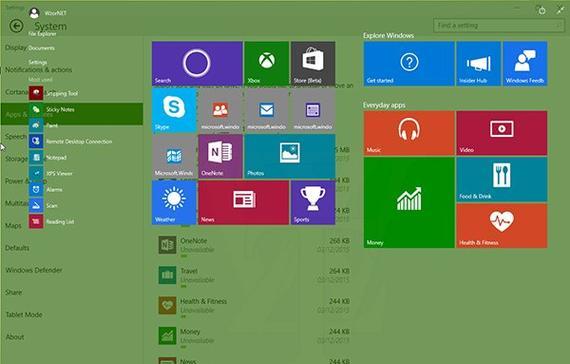Open the Xbox tile

[266, 63]
